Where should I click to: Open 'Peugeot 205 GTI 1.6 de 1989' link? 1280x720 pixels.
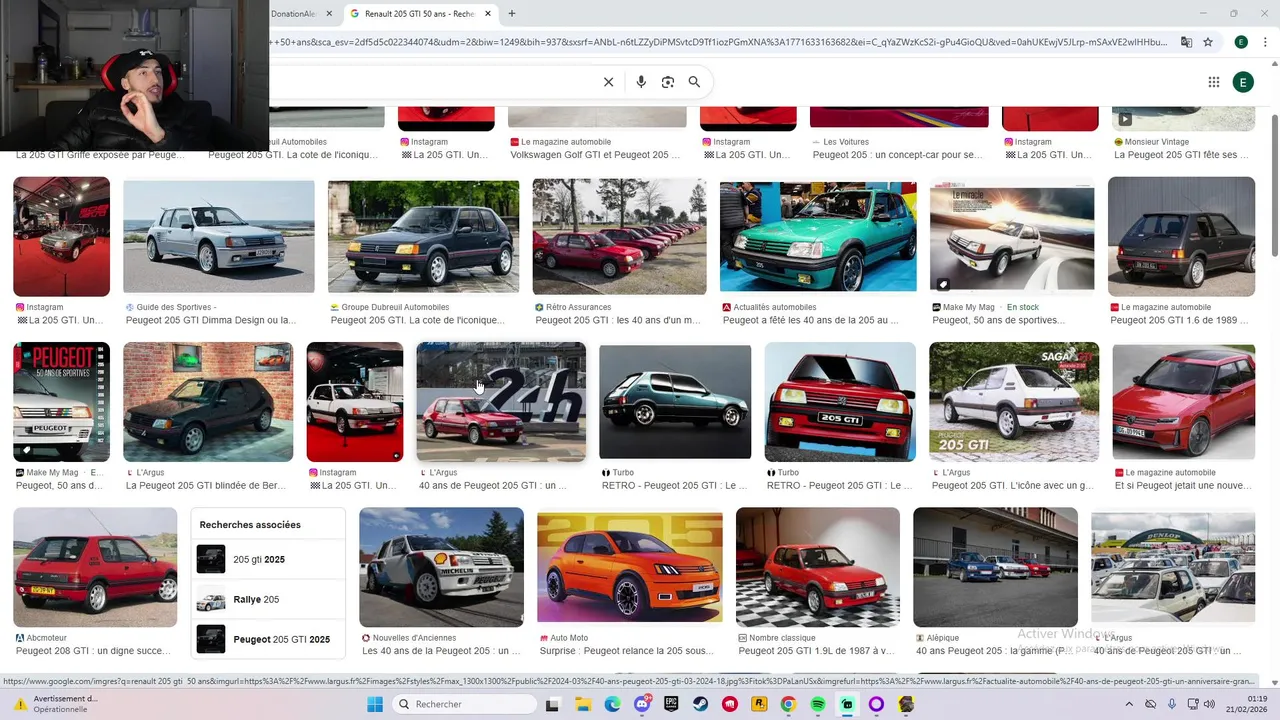tap(1179, 321)
